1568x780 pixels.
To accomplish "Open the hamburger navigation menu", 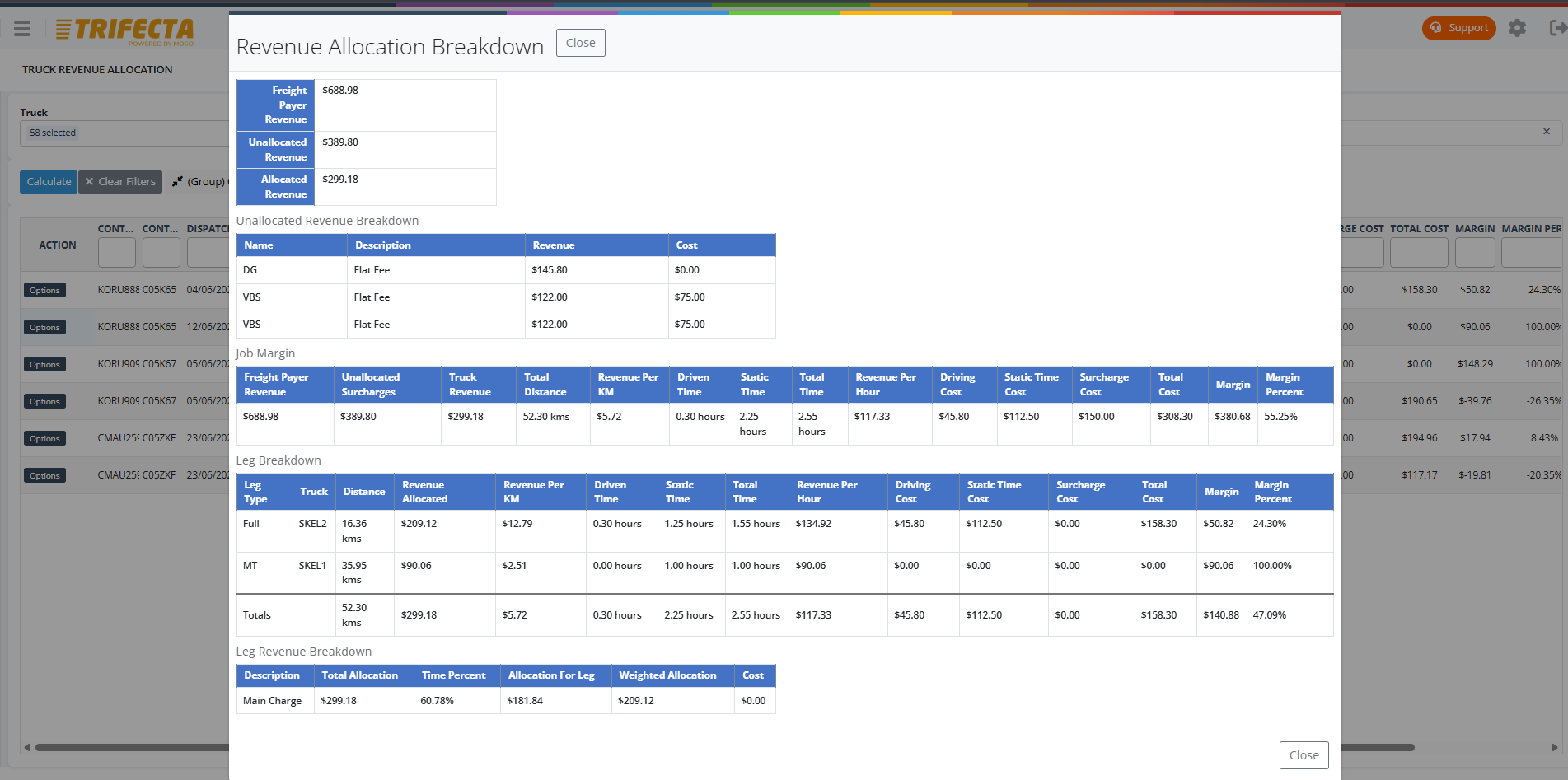I will (22, 29).
